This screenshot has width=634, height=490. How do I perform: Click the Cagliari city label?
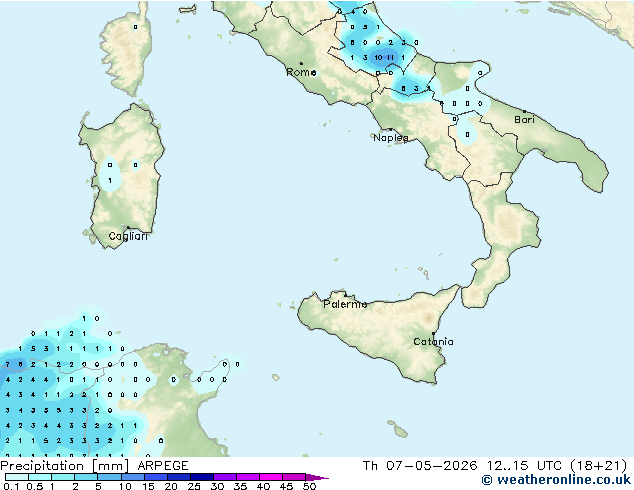tap(128, 236)
